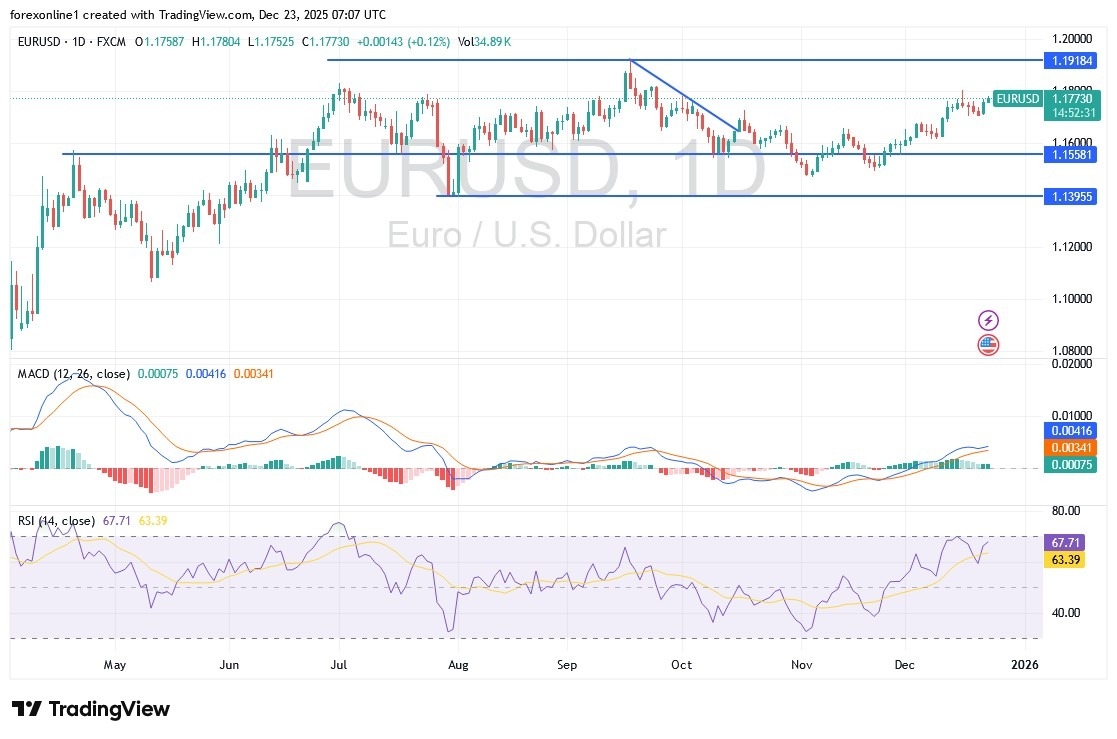Select the FXCM broker label
Screen dimensions: 1117x739
click(x=113, y=42)
